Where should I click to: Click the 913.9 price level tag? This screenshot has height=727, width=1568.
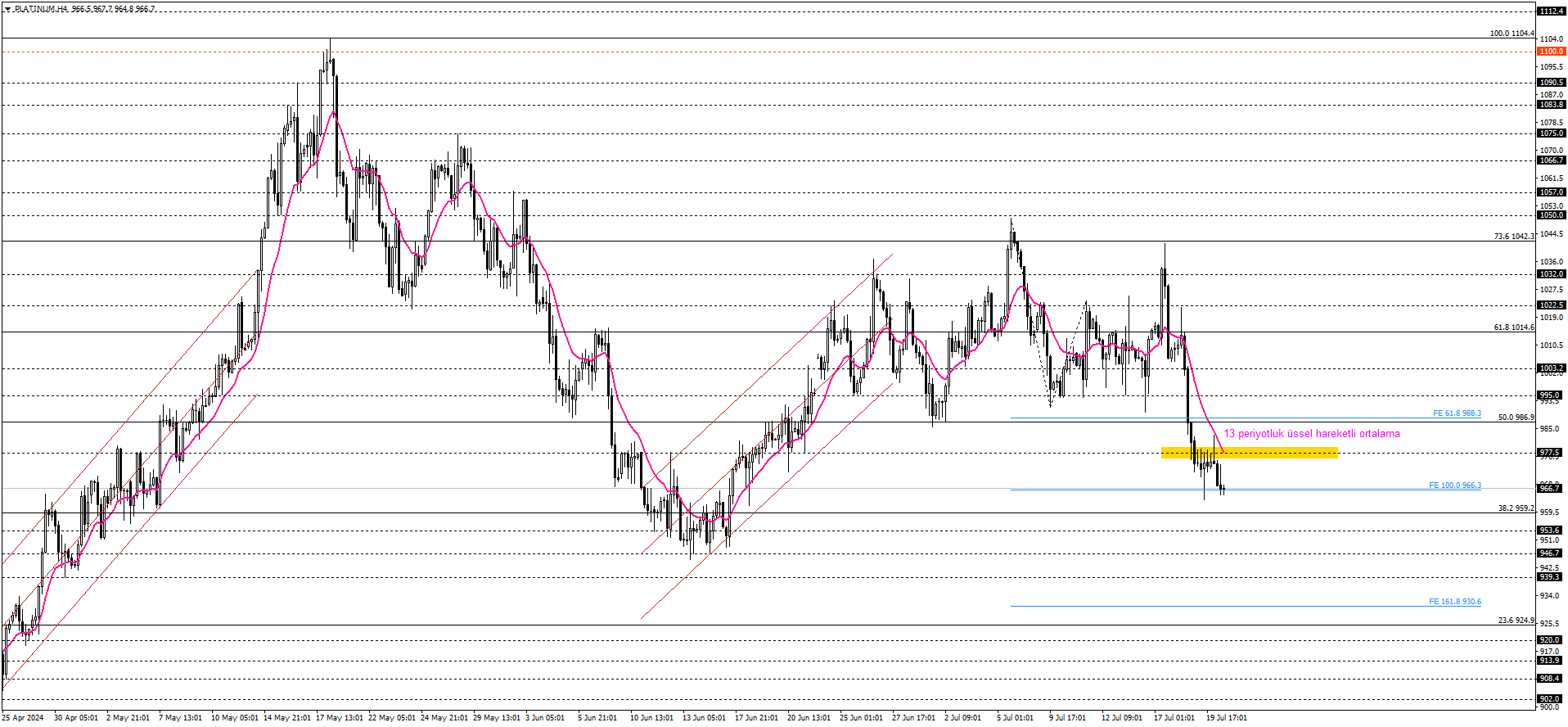pyautogui.click(x=1552, y=661)
